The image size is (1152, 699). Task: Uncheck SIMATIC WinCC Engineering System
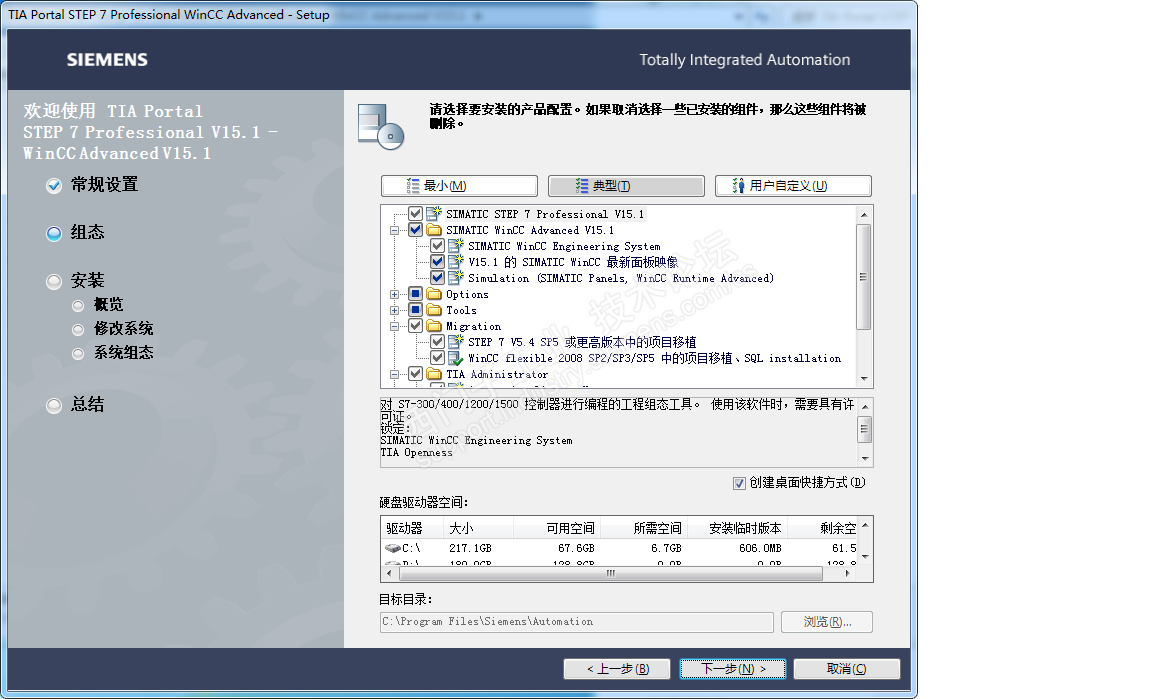pos(437,245)
